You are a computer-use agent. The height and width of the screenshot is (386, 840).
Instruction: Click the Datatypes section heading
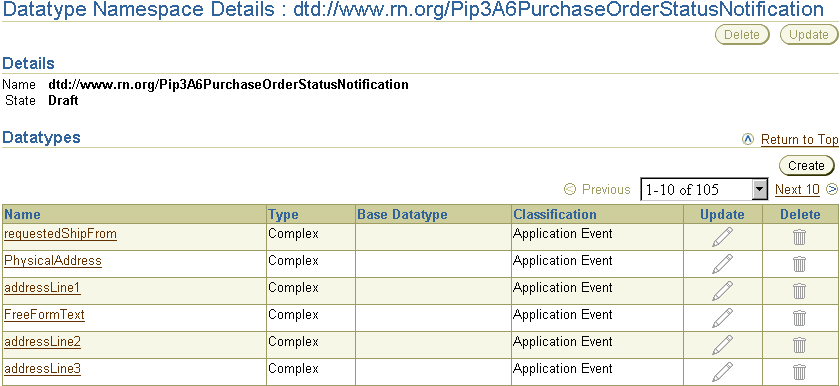pyautogui.click(x=41, y=138)
